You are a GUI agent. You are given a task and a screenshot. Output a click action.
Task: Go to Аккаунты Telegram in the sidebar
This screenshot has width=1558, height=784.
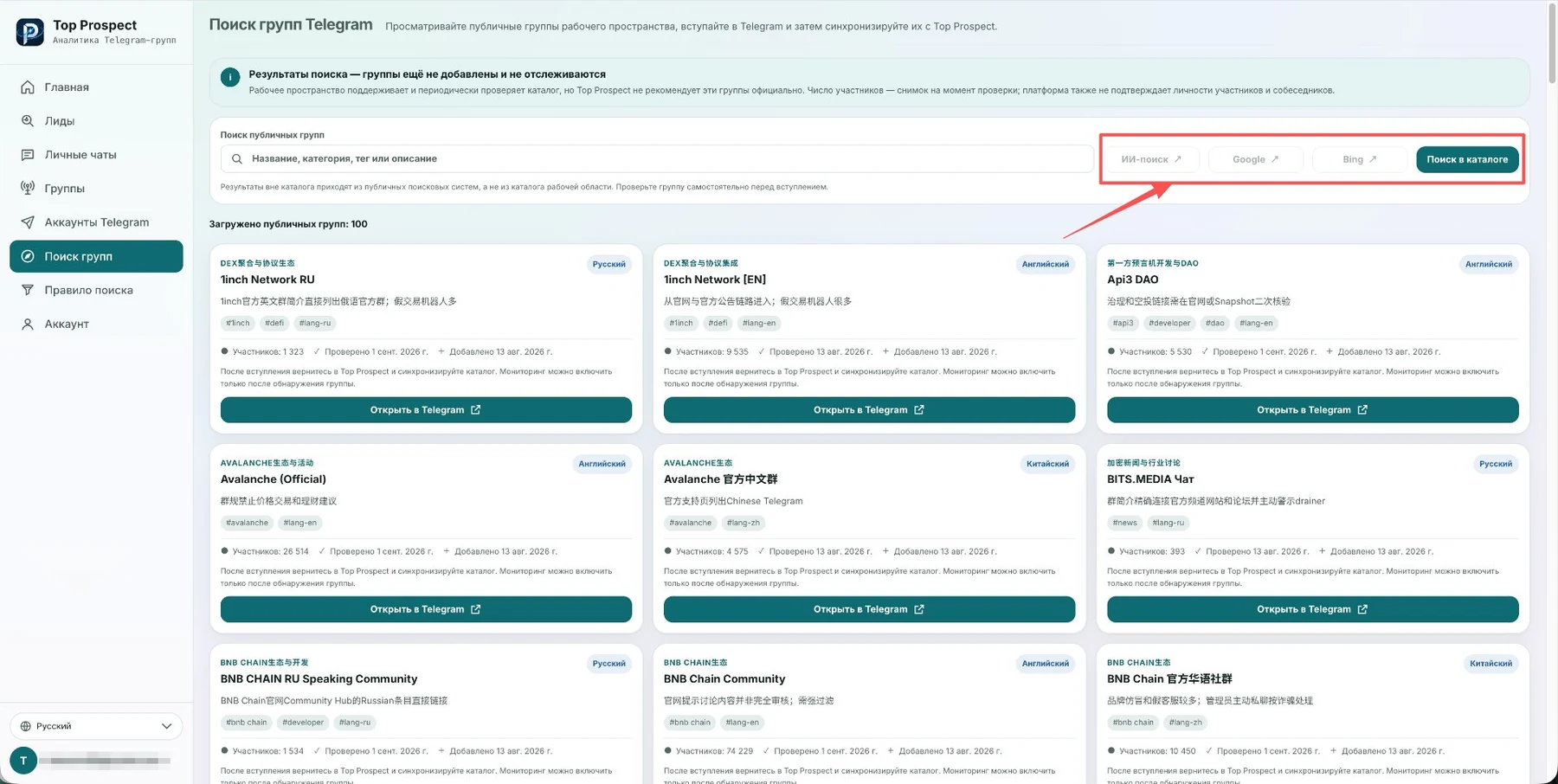[96, 222]
